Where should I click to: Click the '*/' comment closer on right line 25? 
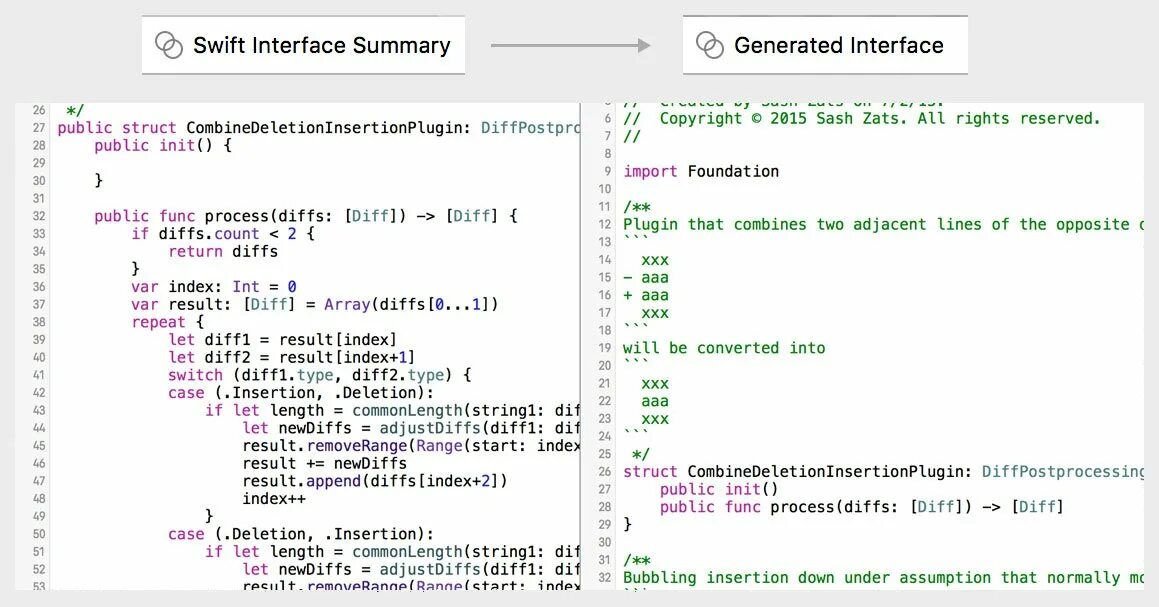click(x=641, y=454)
